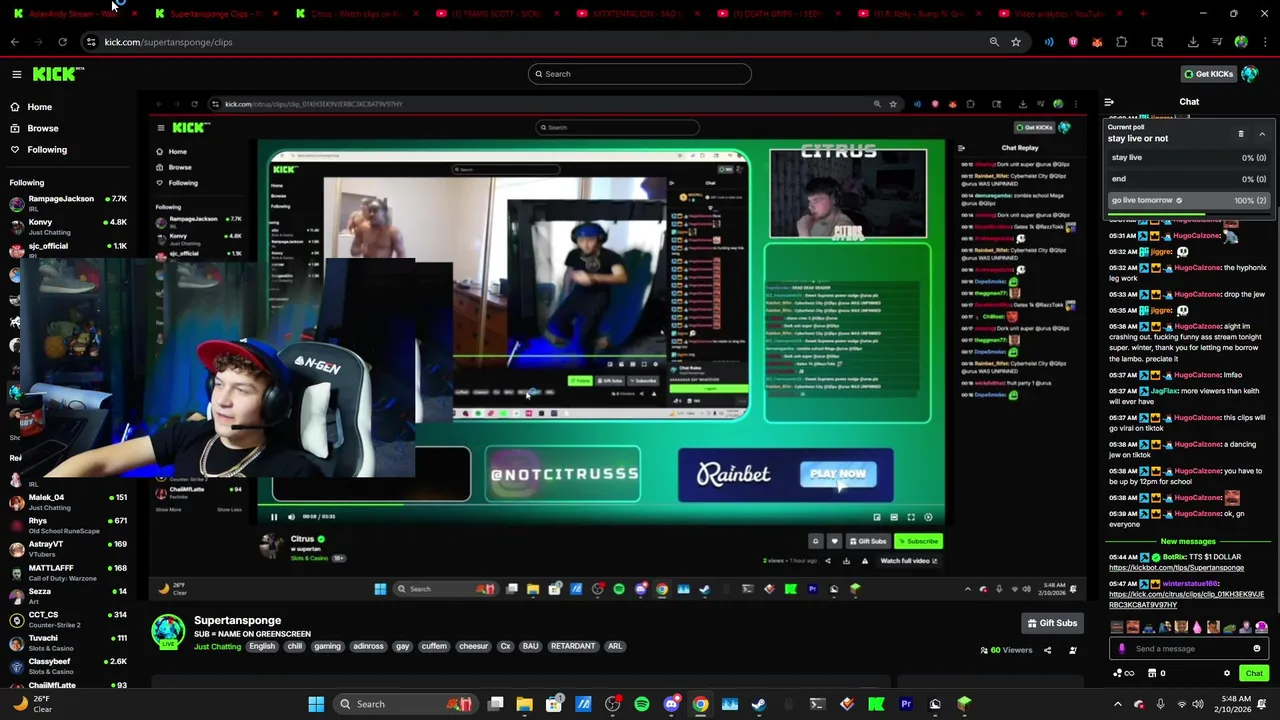
Task: Click HugoCalzone's username on 'ok, gn everyone'
Action: (1197, 514)
